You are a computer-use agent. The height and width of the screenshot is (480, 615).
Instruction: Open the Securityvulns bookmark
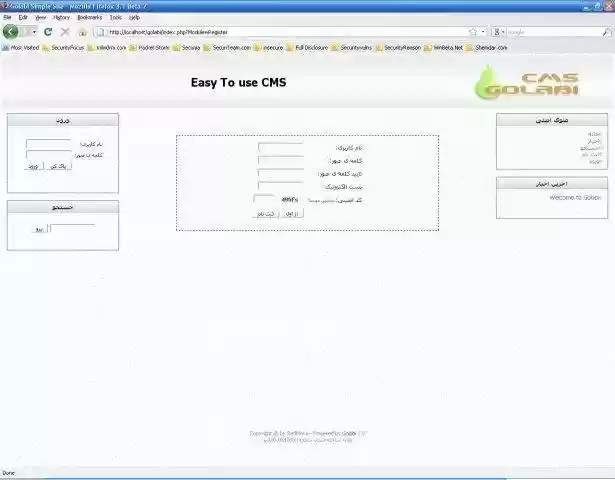(352, 47)
